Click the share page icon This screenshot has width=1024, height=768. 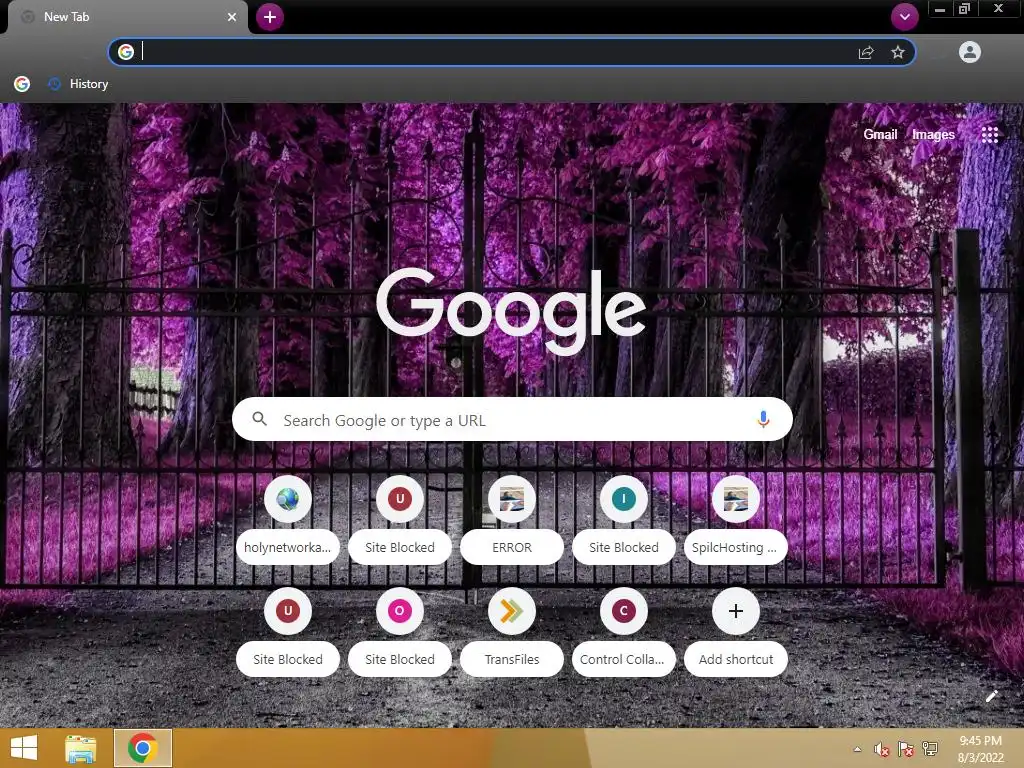866,52
